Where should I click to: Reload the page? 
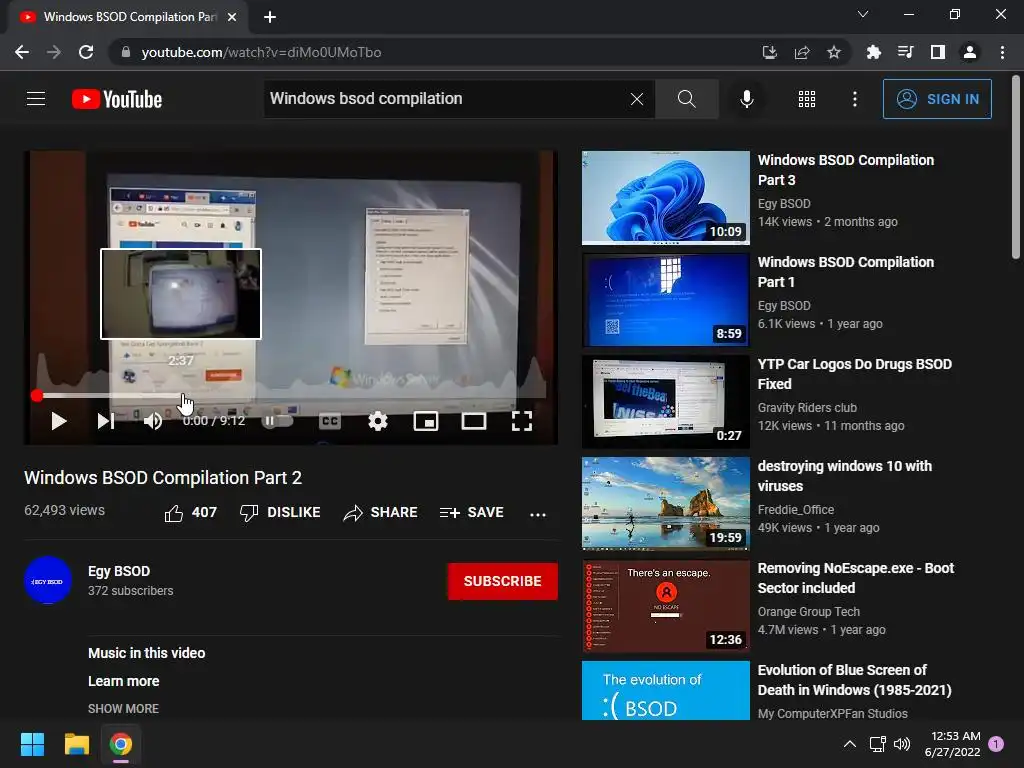(x=86, y=52)
